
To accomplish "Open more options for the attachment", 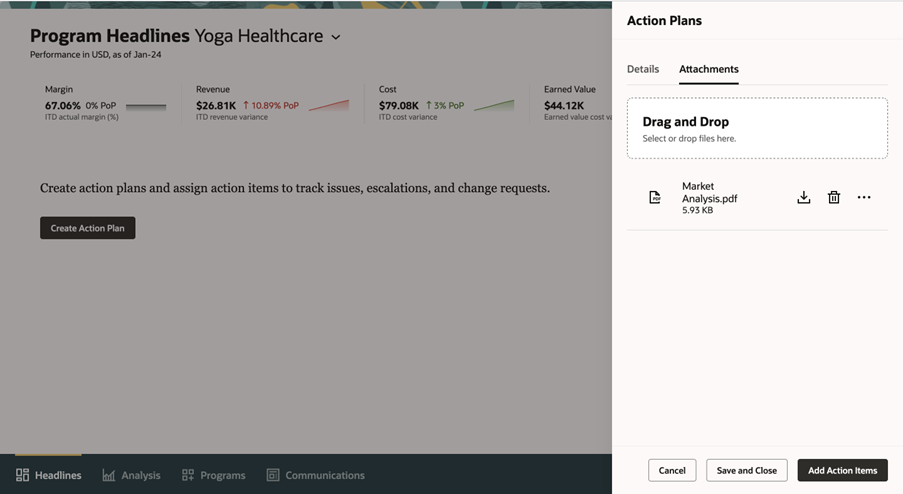I will (x=864, y=198).
